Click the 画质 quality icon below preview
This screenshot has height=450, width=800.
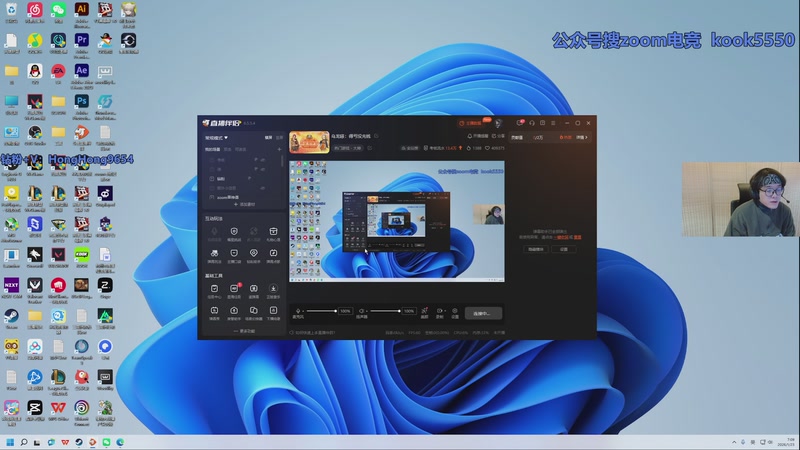424,311
